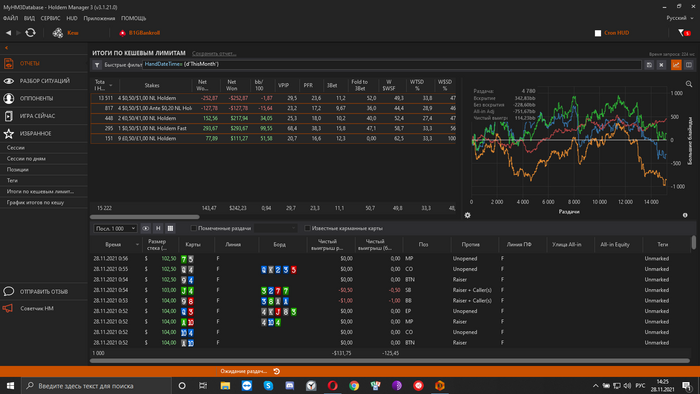This screenshot has width=700, height=394.
Task: Open the Приложения menu
Action: tap(99, 18)
